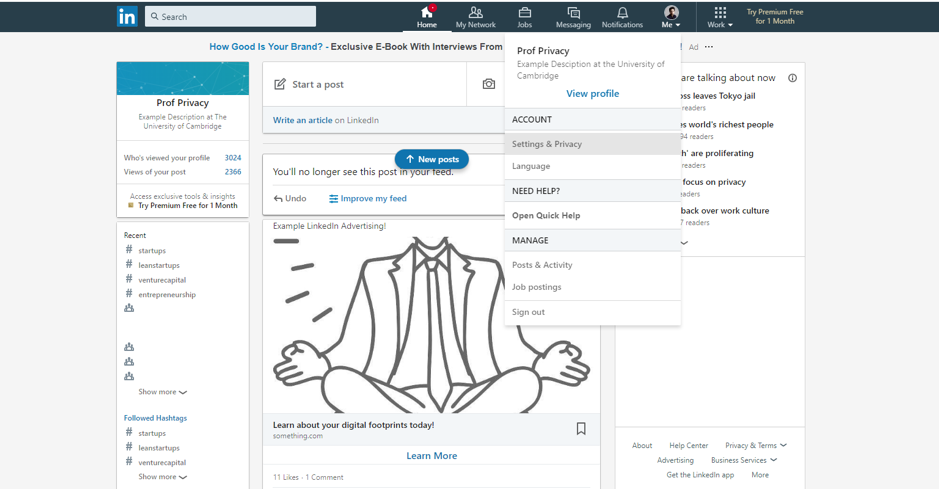Click the LinkedIn logo icon
Viewport: 939px width, 489px height.
(x=127, y=17)
